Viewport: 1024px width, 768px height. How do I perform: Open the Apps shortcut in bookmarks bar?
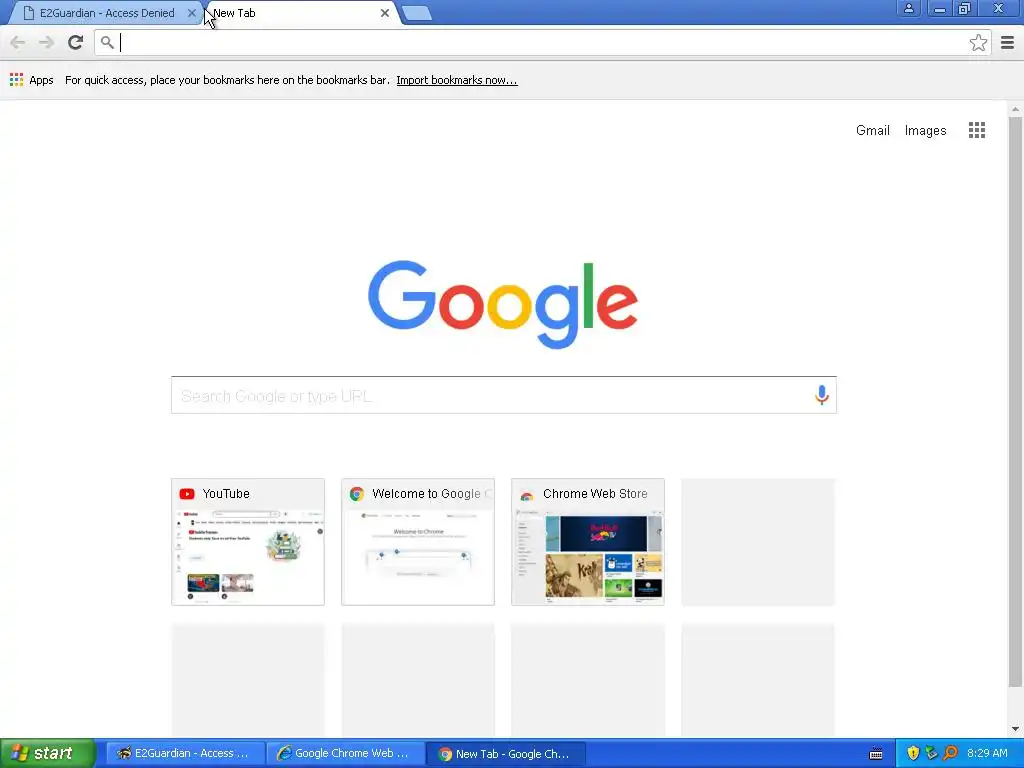point(31,80)
